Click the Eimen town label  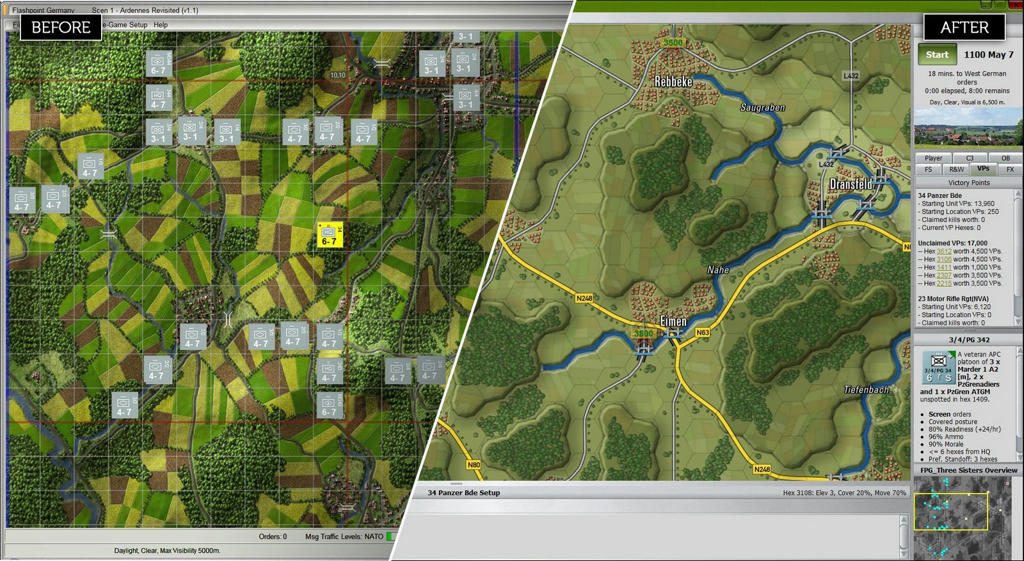(673, 322)
